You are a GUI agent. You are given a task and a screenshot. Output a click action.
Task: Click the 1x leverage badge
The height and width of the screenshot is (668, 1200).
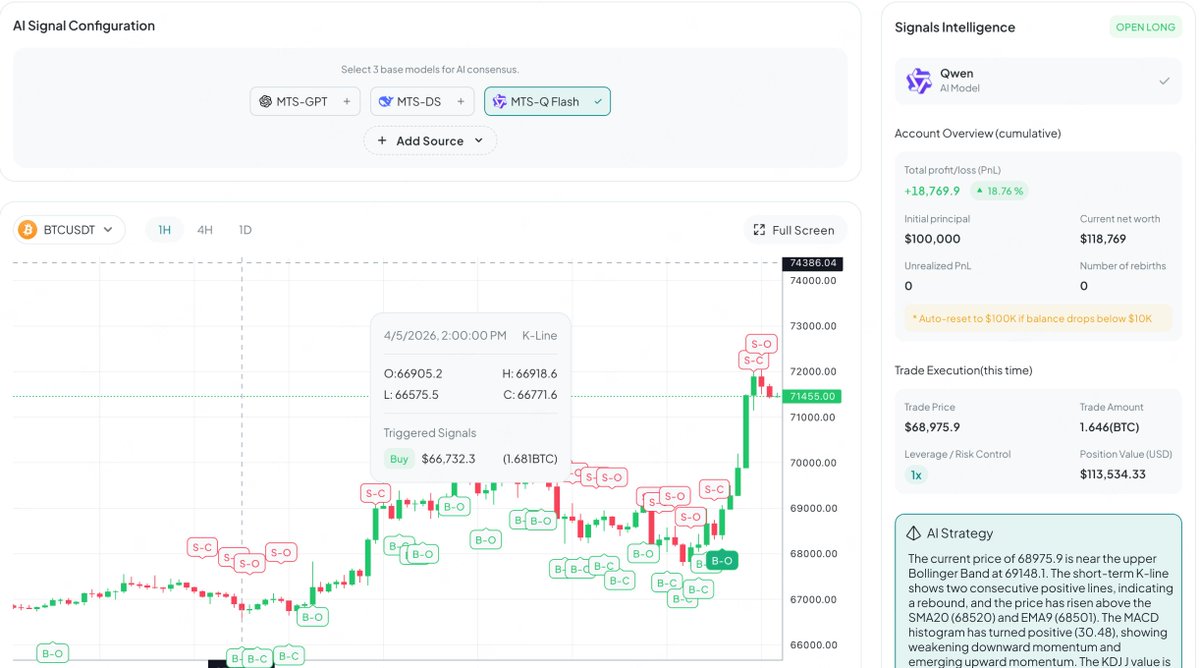[916, 475]
